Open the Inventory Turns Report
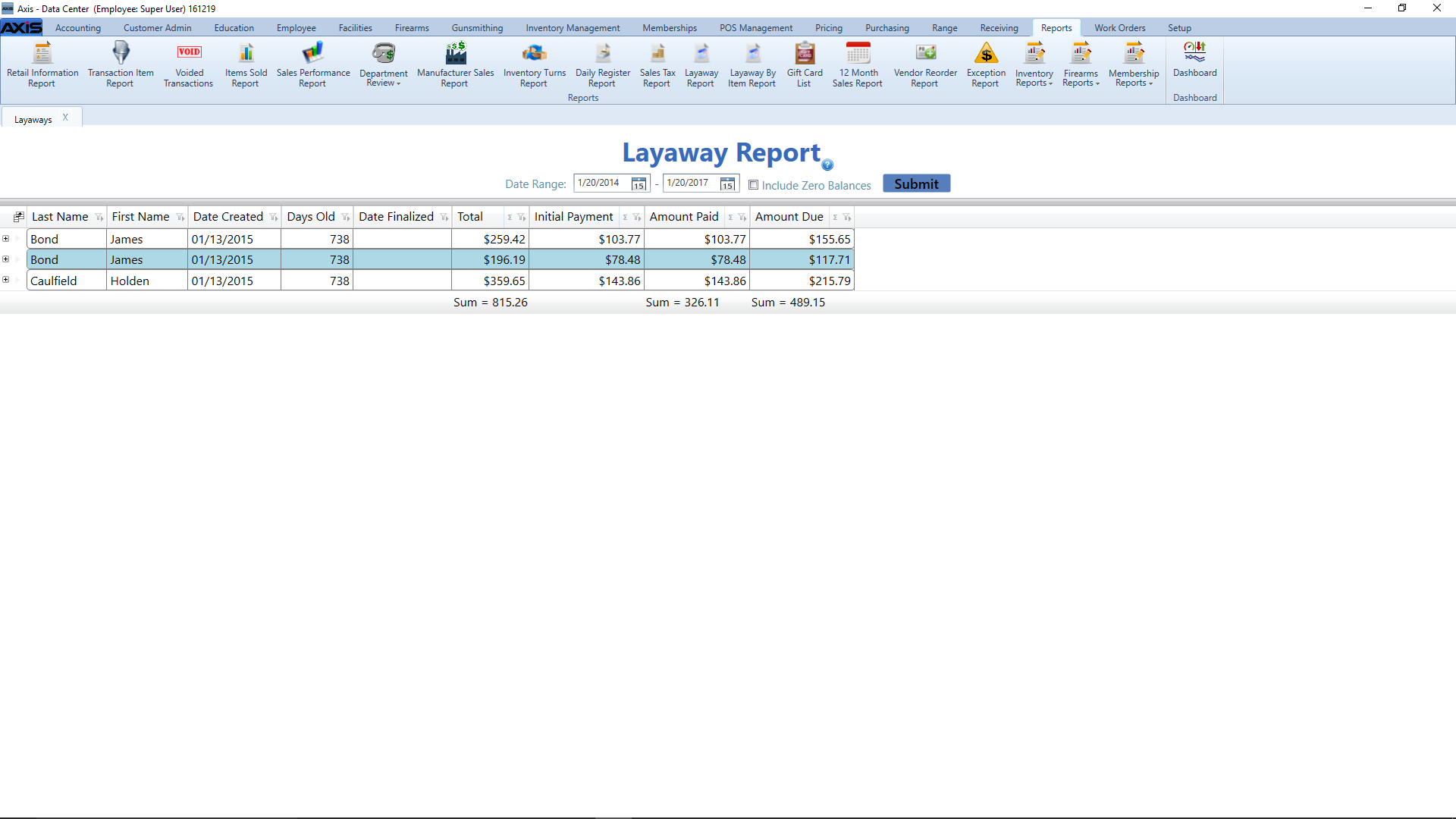 pyautogui.click(x=534, y=65)
